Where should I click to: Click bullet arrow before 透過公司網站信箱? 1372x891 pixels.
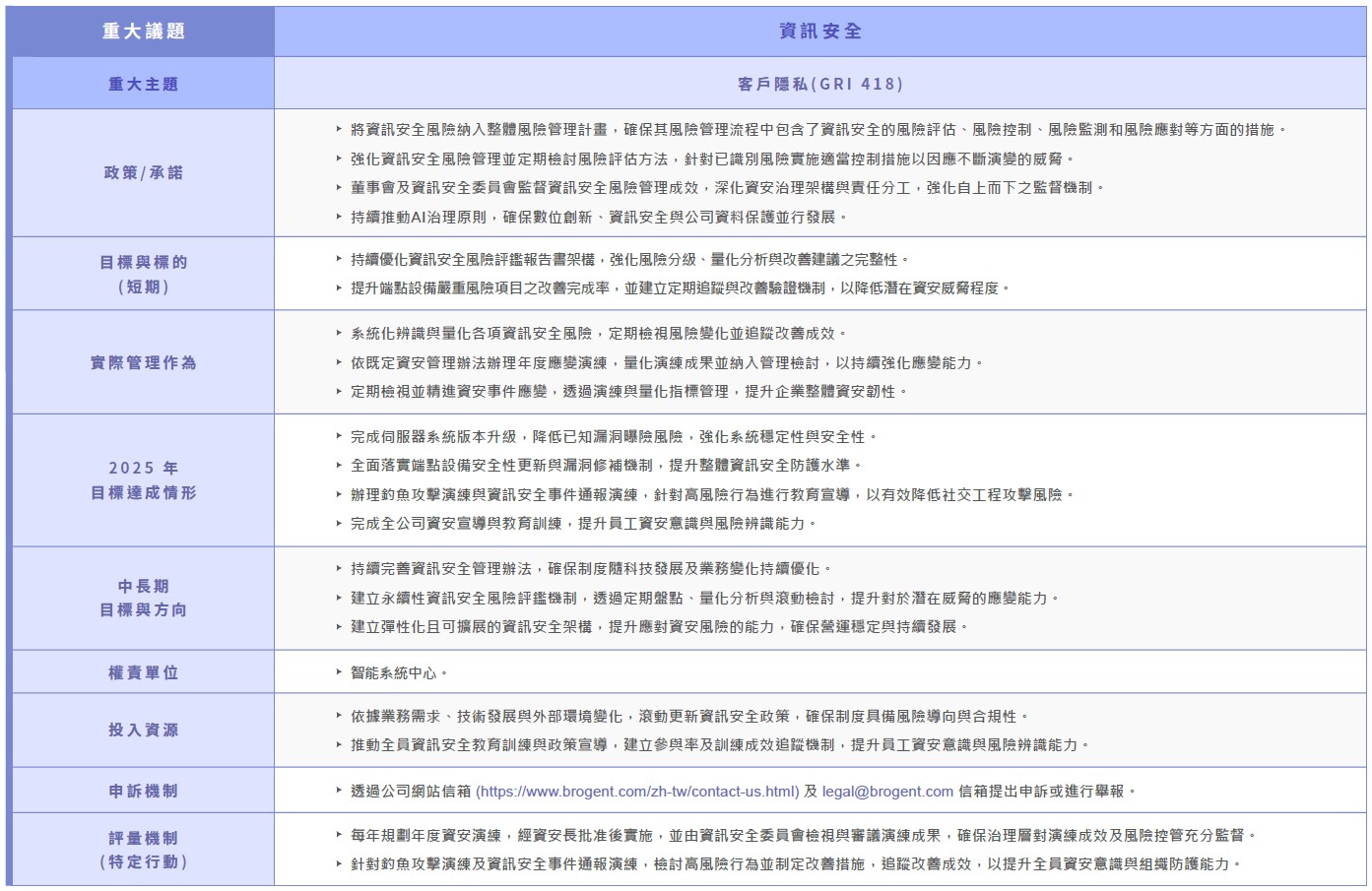click(339, 792)
